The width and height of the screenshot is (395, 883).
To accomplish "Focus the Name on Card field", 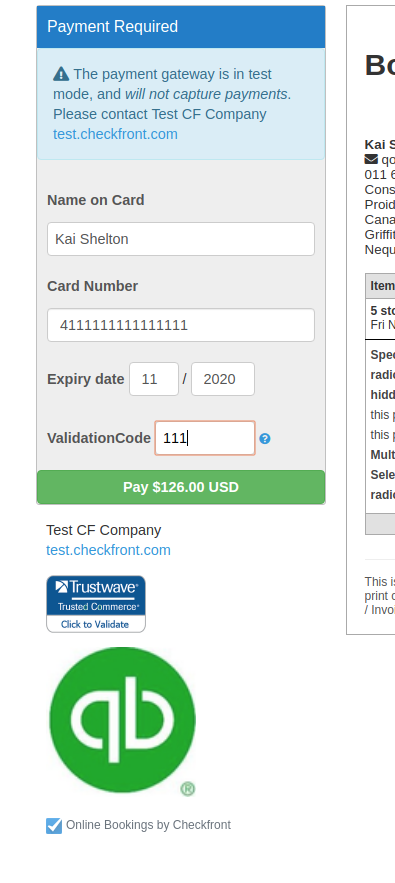I will click(x=181, y=239).
